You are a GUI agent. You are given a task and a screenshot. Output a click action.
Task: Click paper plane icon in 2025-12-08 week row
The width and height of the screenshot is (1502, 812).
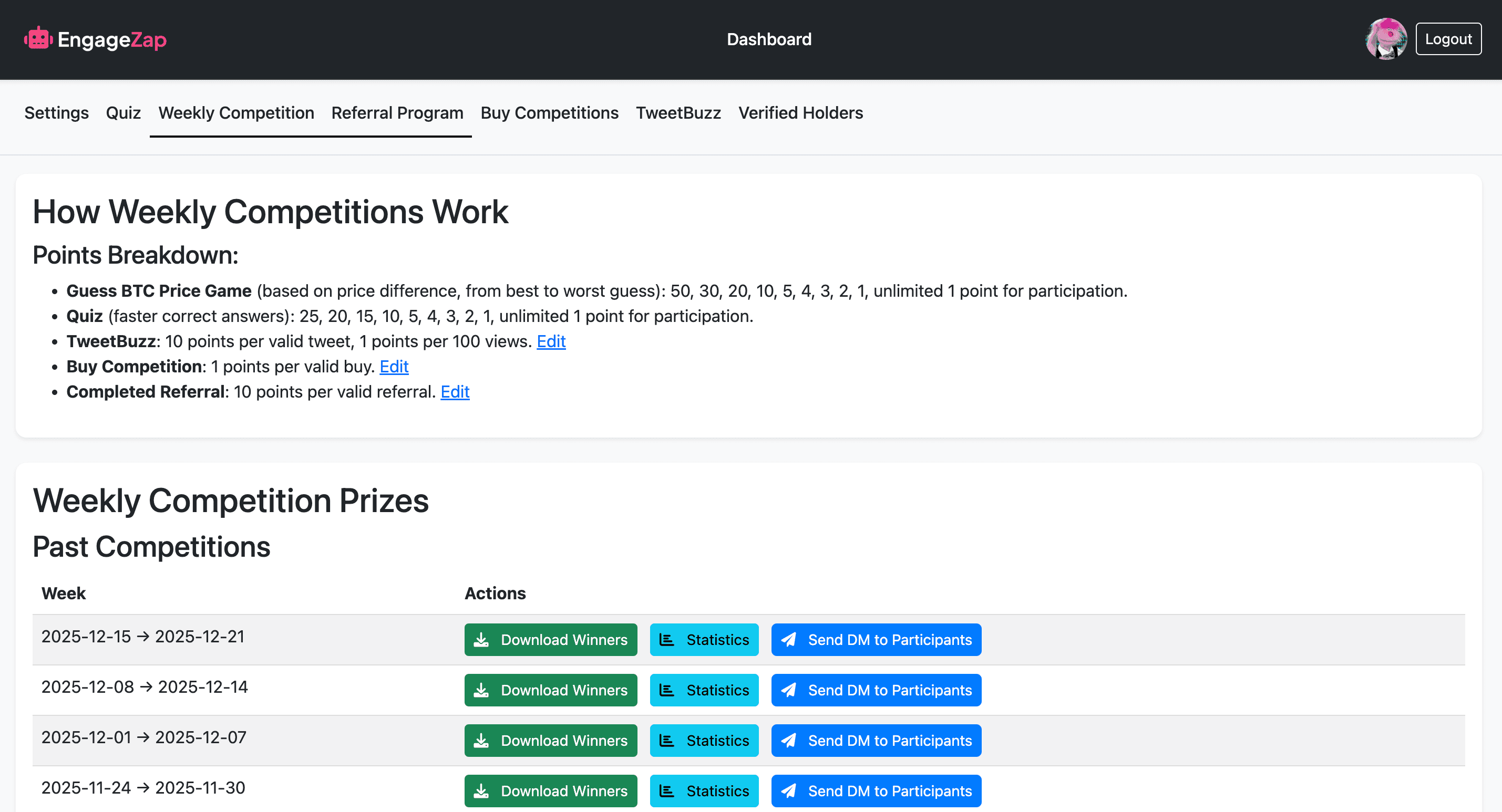788,690
